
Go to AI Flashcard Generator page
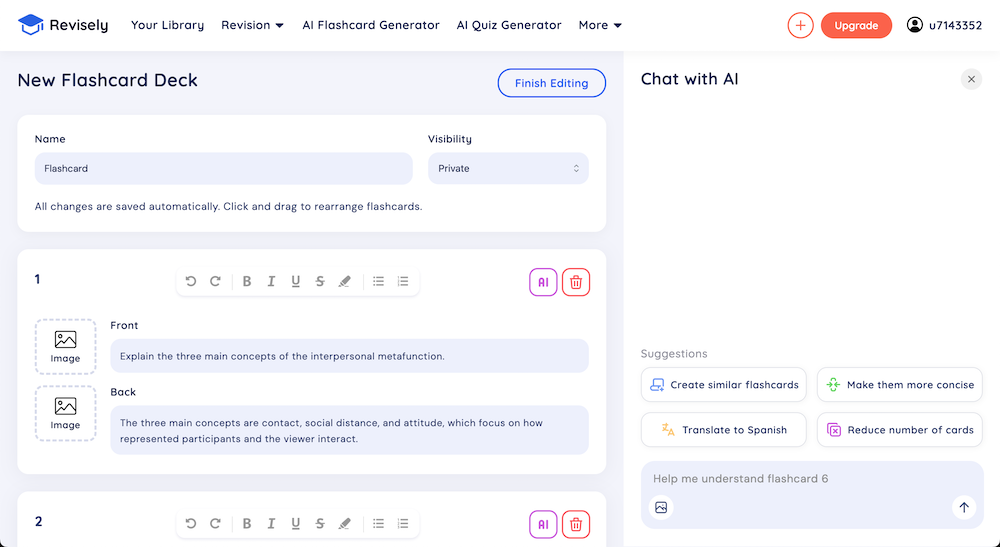coord(371,25)
